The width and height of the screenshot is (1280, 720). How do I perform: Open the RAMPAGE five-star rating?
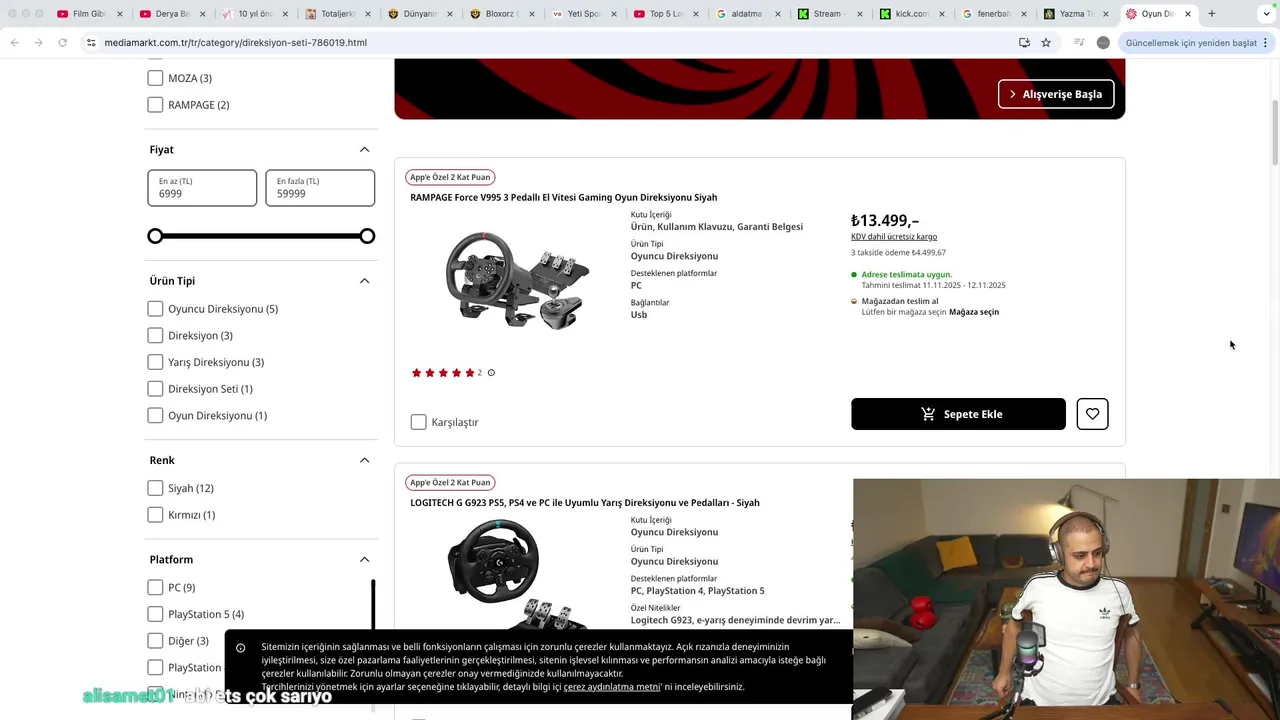click(443, 373)
